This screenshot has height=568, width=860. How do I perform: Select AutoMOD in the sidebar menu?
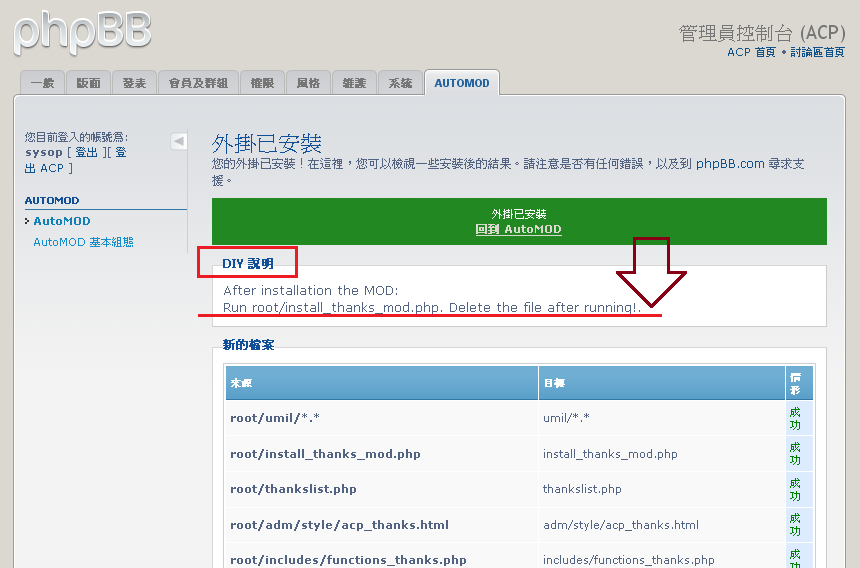pos(62,221)
